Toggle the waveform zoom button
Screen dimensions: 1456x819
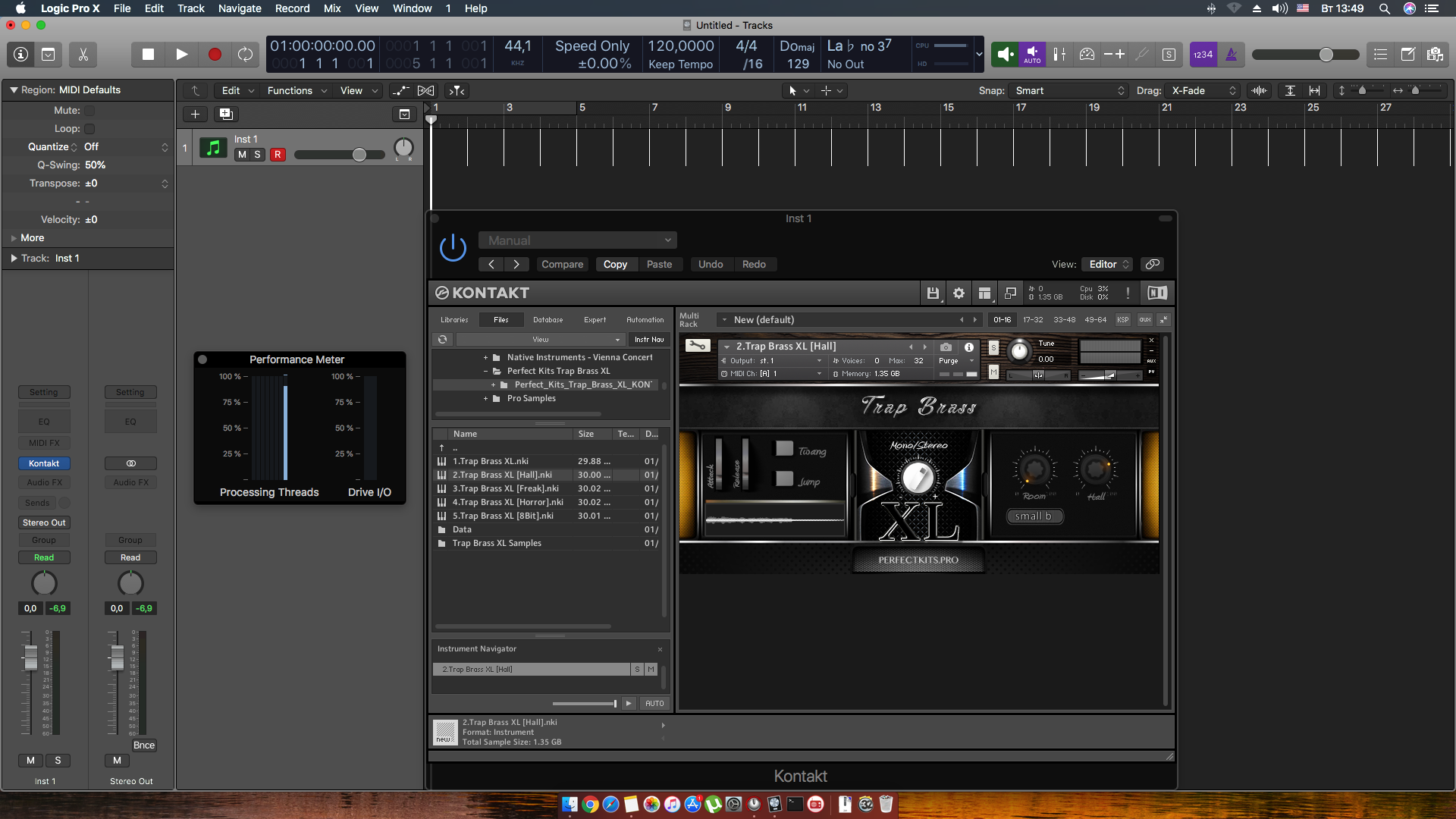[x=1259, y=90]
